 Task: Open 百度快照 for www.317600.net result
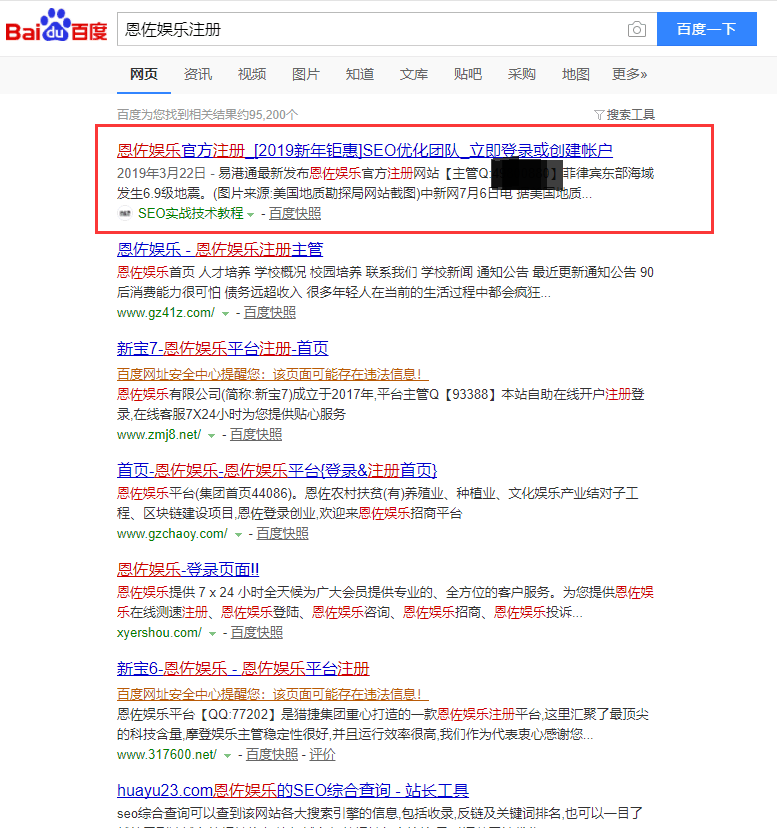pyautogui.click(x=272, y=754)
